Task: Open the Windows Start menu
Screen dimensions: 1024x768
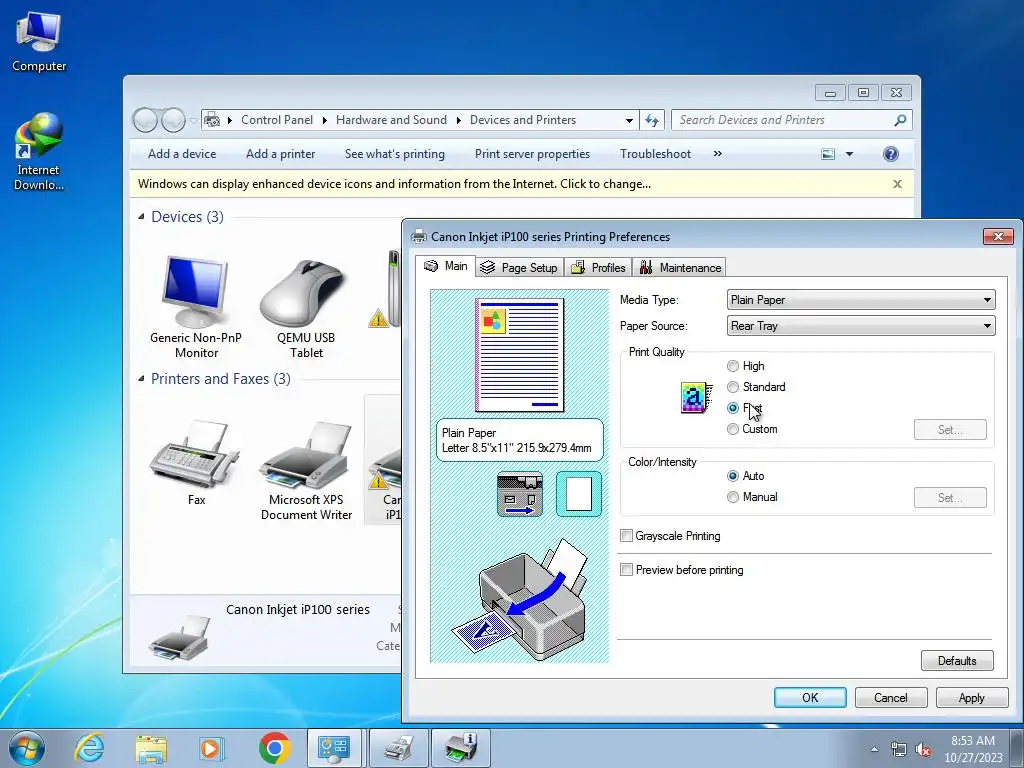Action: pos(26,748)
